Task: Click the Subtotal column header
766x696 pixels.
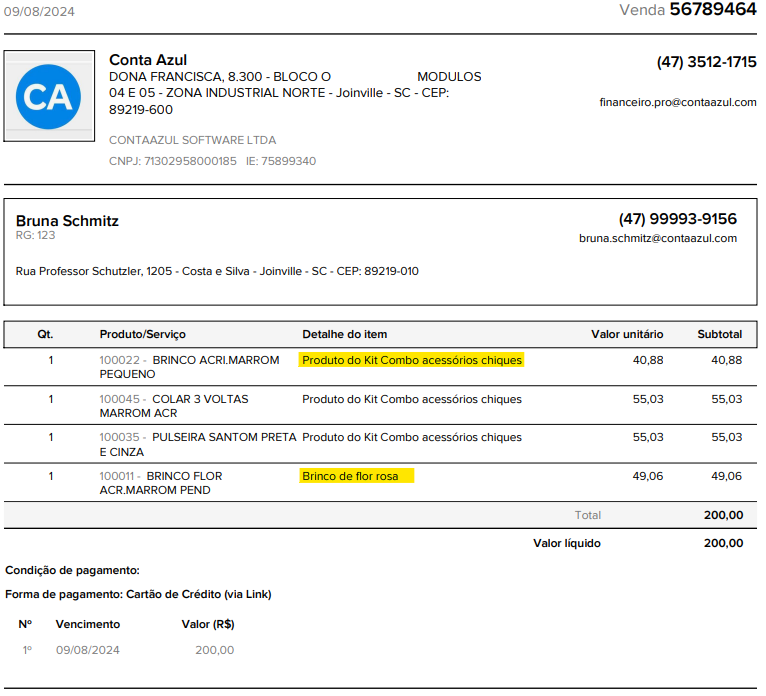Action: click(x=720, y=335)
